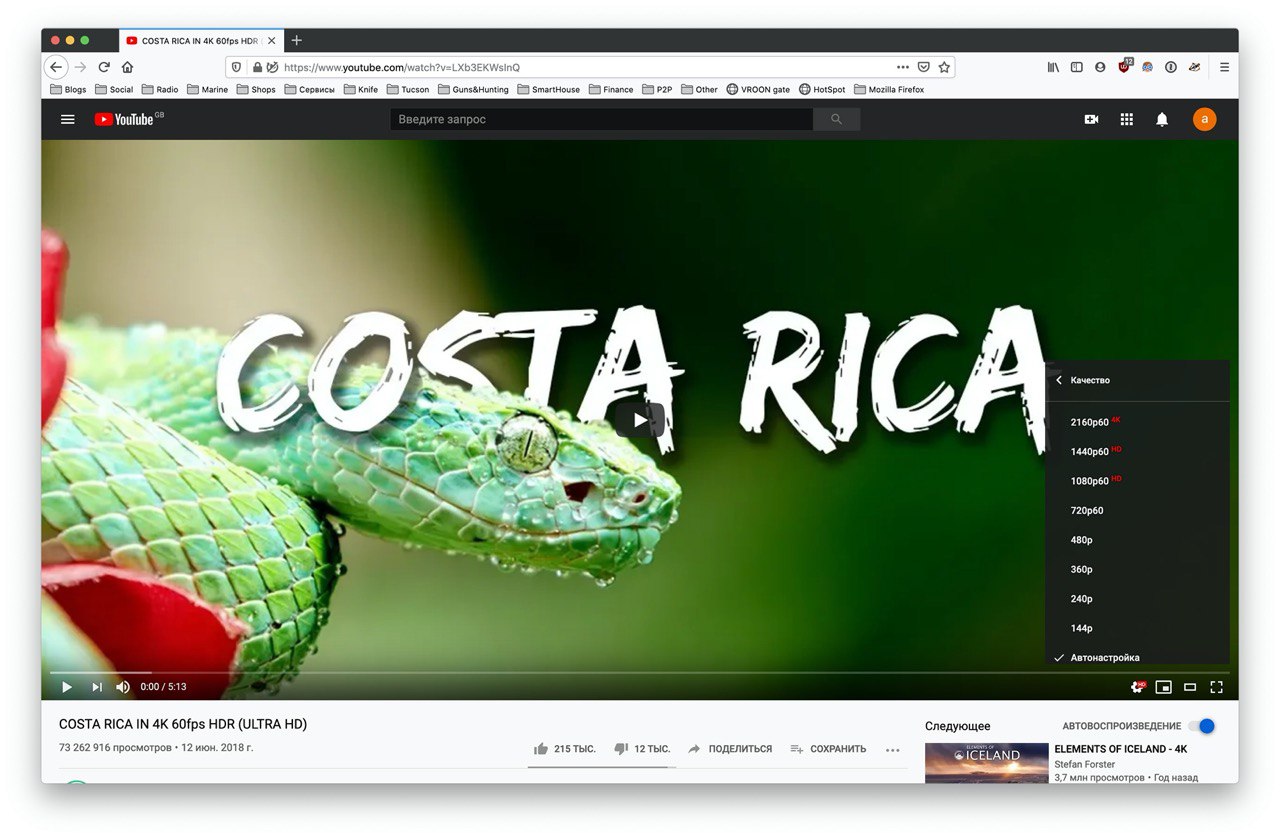The image size is (1280, 838).
Task: Play the video from the control bar
Action: click(x=67, y=687)
